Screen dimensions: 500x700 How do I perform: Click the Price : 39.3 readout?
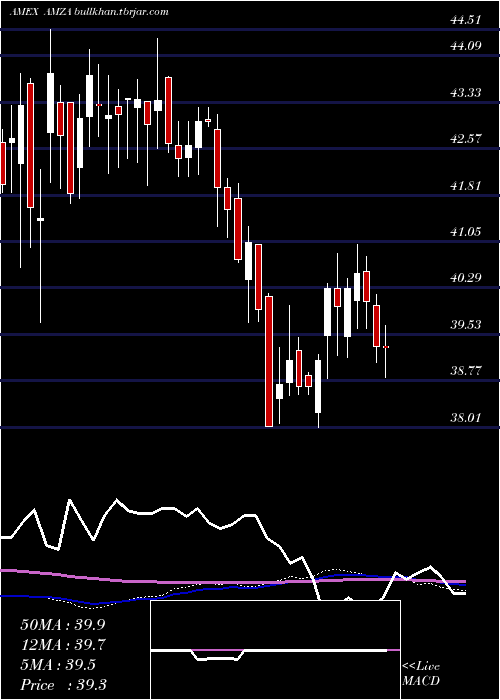[x=63, y=685]
